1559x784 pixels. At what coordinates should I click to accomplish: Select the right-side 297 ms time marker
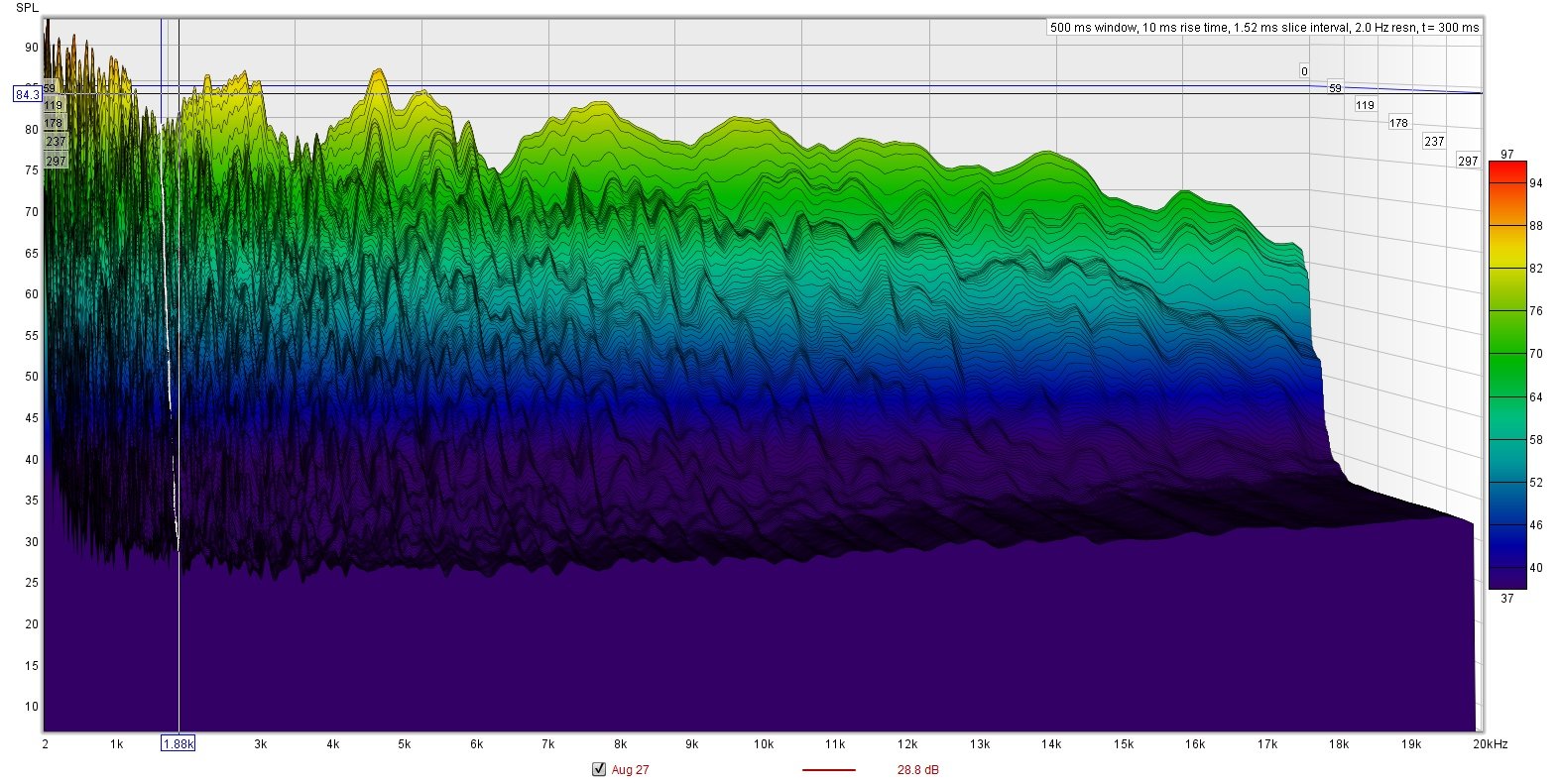pyautogui.click(x=1468, y=161)
